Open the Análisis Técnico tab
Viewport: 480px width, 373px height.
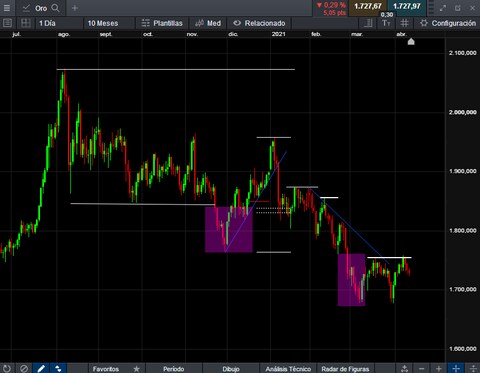288,369
